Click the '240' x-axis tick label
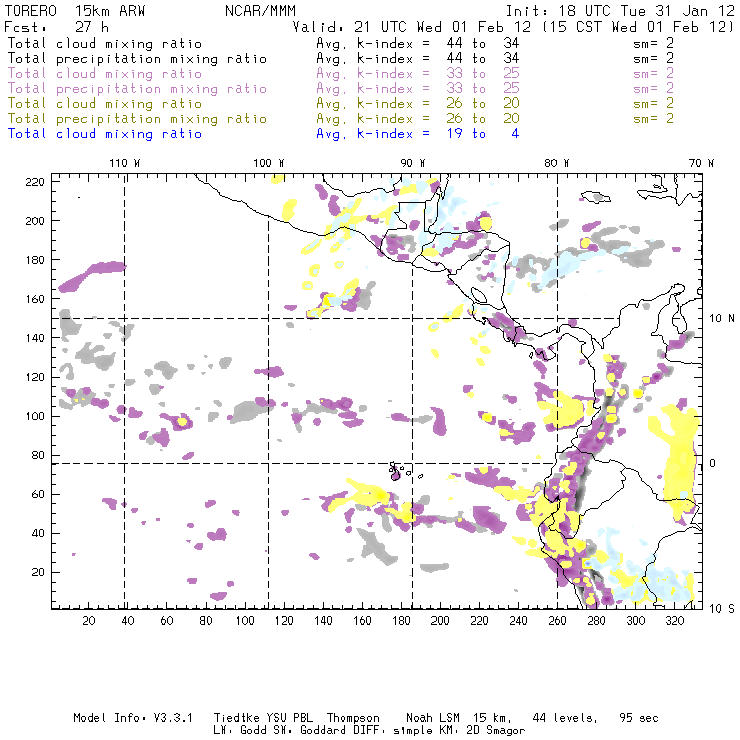Viewport: 740px width, 740px height. pos(518,621)
